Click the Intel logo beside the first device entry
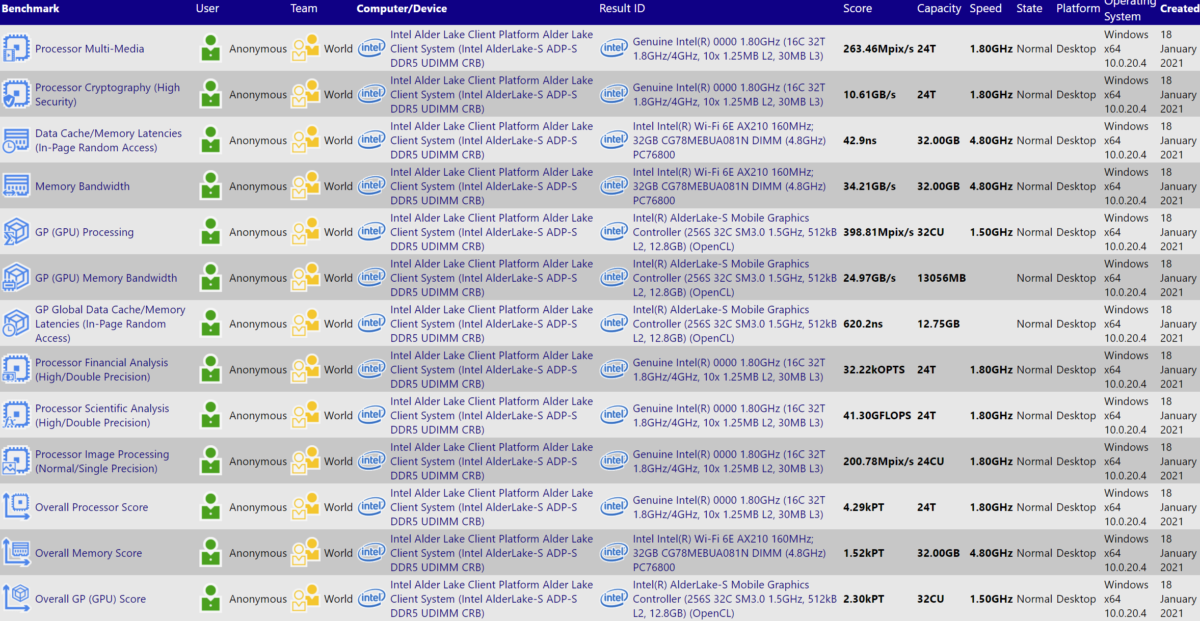The height and width of the screenshot is (621, 1200). (371, 47)
